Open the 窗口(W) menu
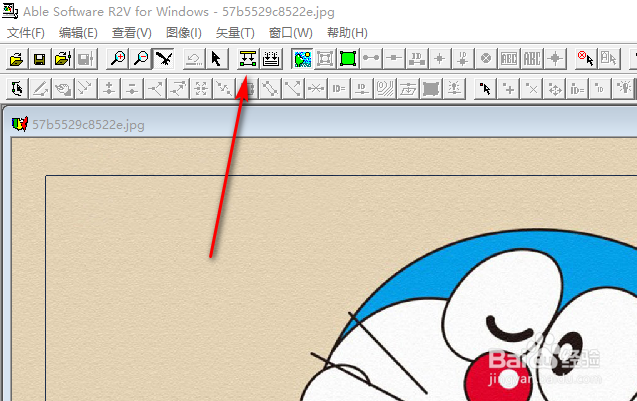The image size is (637, 401). (290, 33)
